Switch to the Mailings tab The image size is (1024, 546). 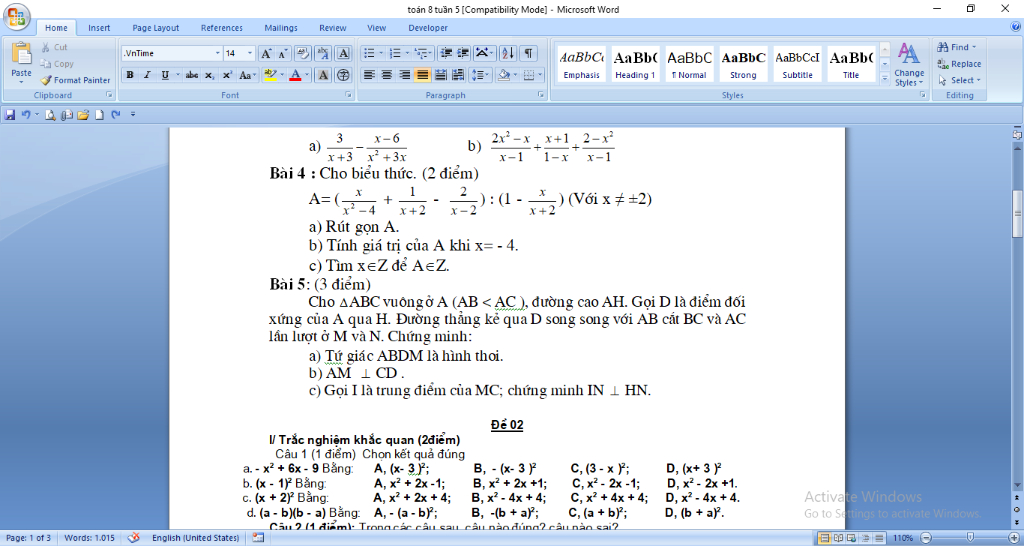point(281,28)
